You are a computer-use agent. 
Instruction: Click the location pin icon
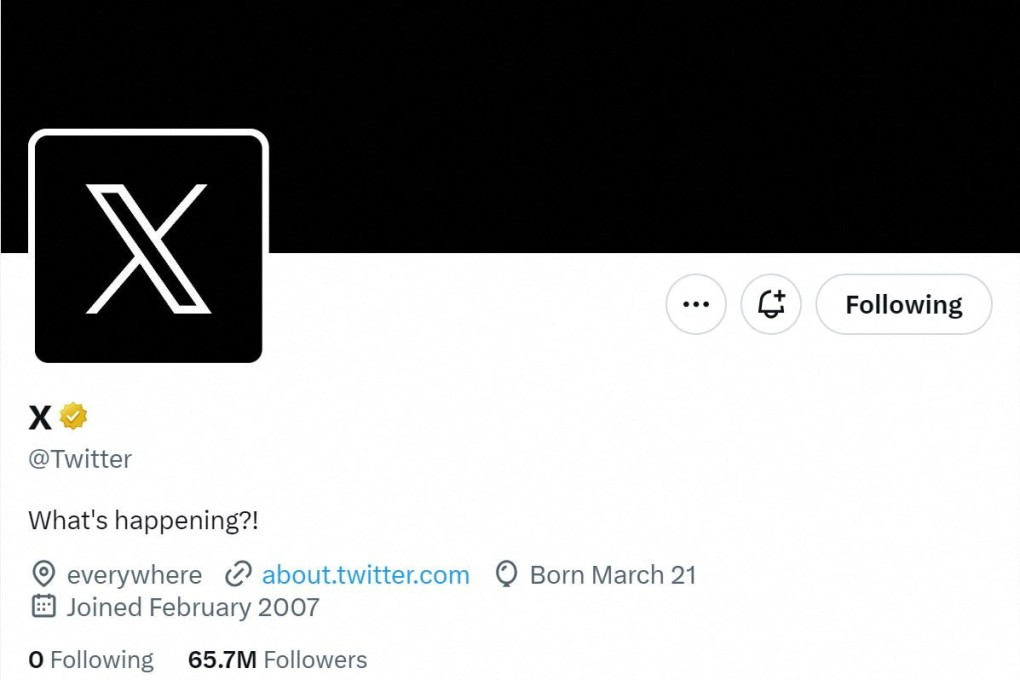tap(42, 574)
